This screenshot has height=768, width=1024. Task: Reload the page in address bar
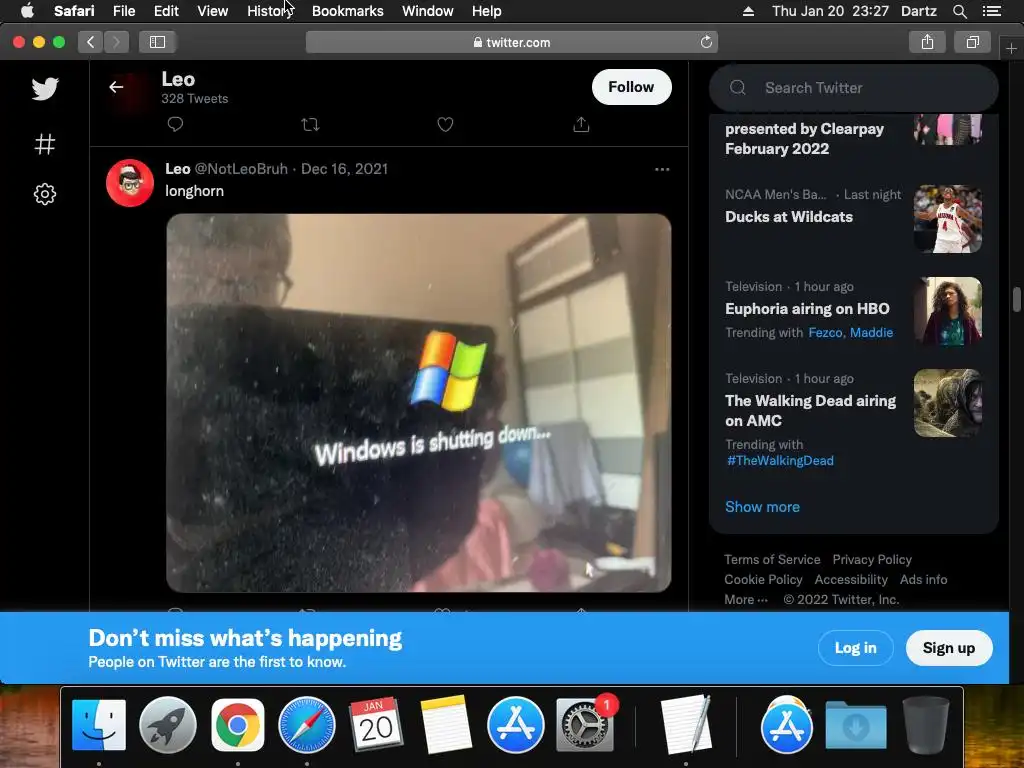(706, 42)
